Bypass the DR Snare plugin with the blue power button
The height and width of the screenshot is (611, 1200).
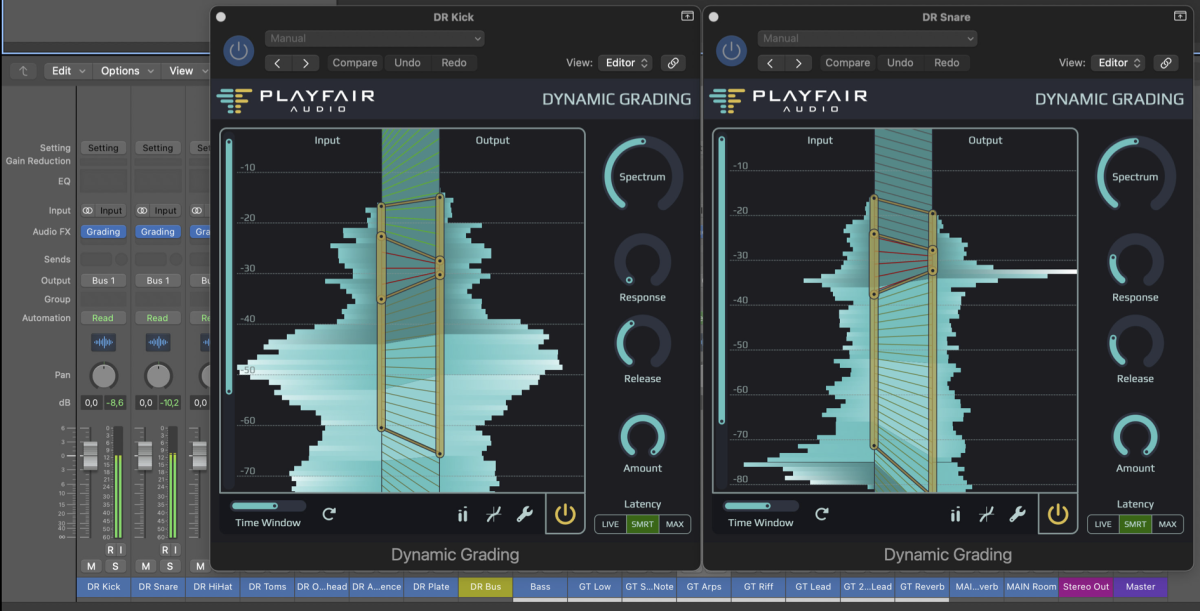pyautogui.click(x=731, y=51)
